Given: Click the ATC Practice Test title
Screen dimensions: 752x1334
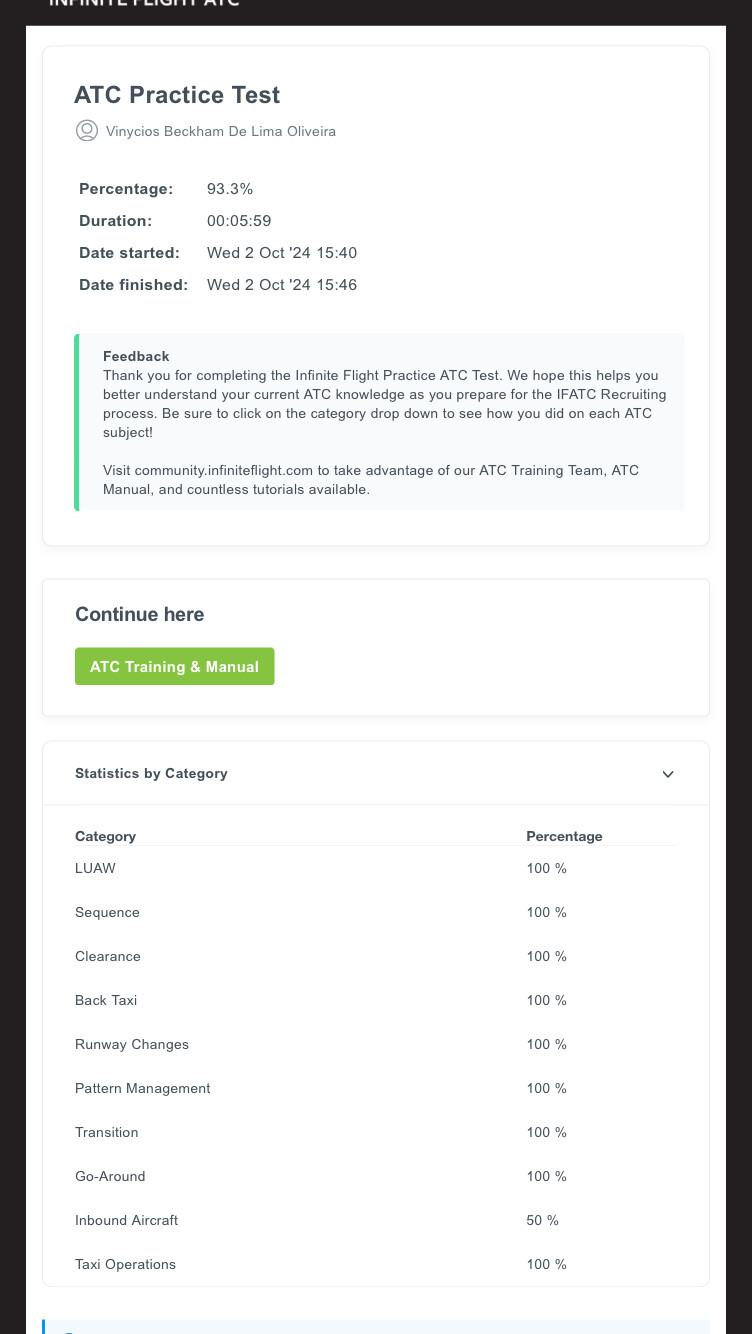Looking at the screenshot, I should tap(177, 95).
